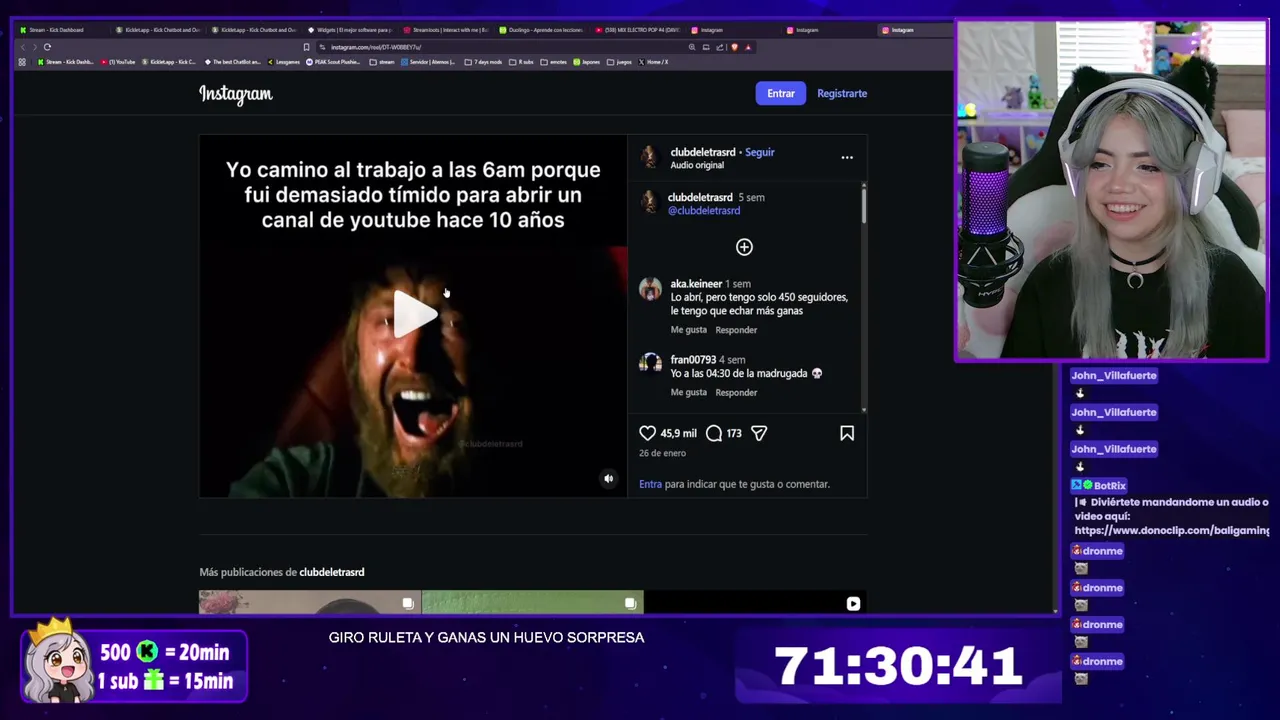1280x720 pixels.
Task: Open fran00793's profile avatar
Action: click(x=650, y=363)
